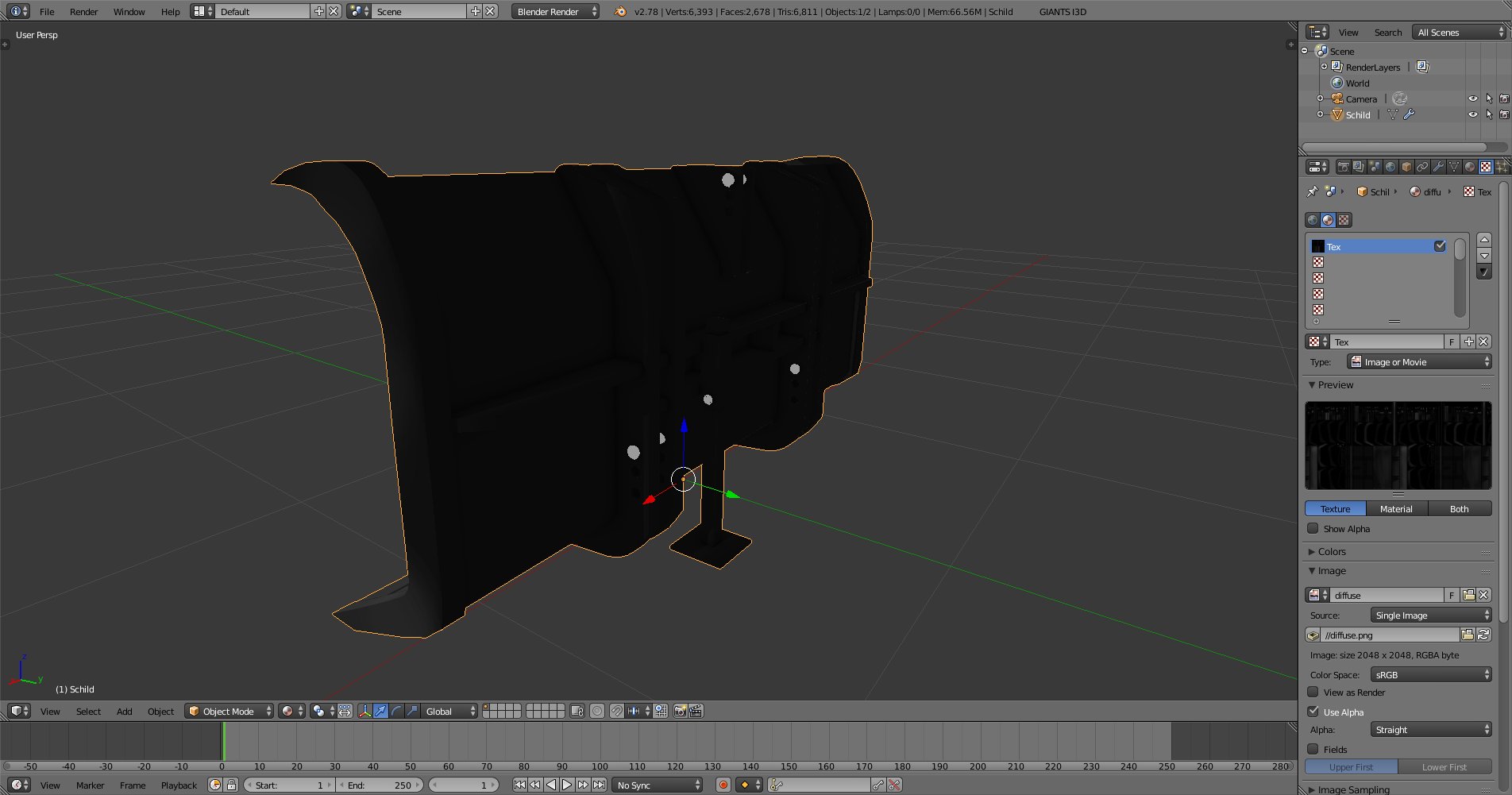The width and height of the screenshot is (1512, 795).
Task: Click the OpenGL render image camera icon
Action: [681, 711]
